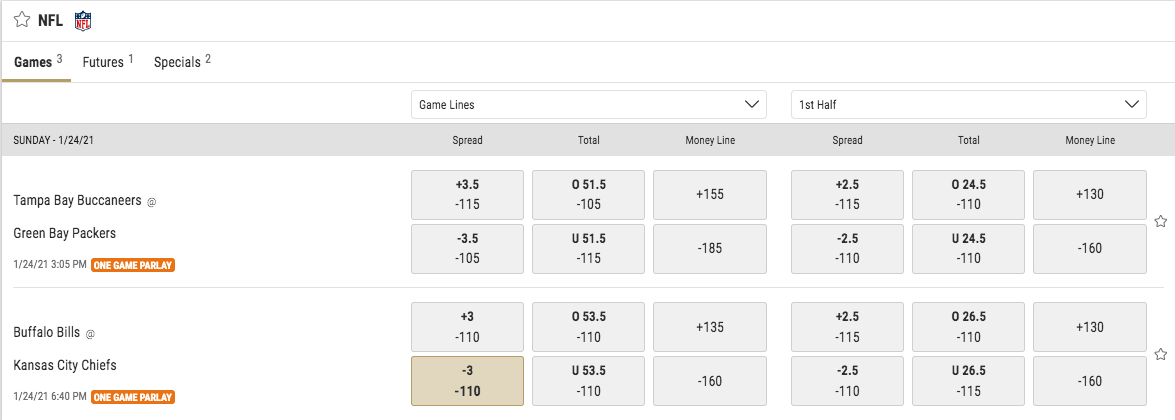Favorite the NFL league with star icon
1175x420 pixels.
coord(22,20)
